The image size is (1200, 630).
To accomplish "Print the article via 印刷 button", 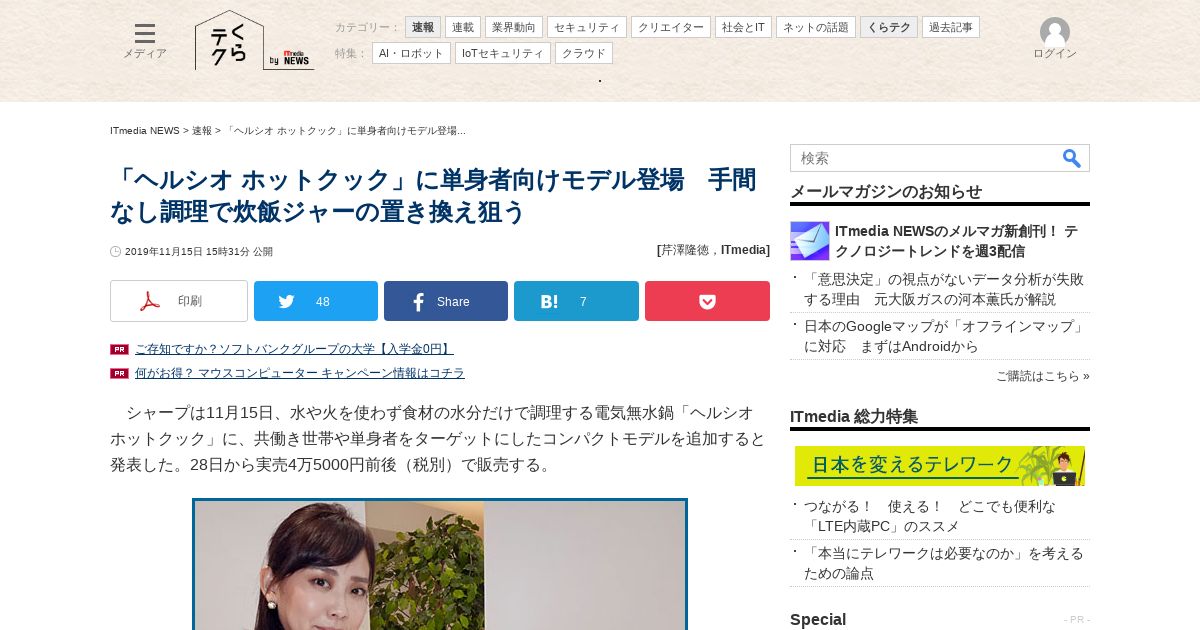I will pyautogui.click(x=179, y=301).
